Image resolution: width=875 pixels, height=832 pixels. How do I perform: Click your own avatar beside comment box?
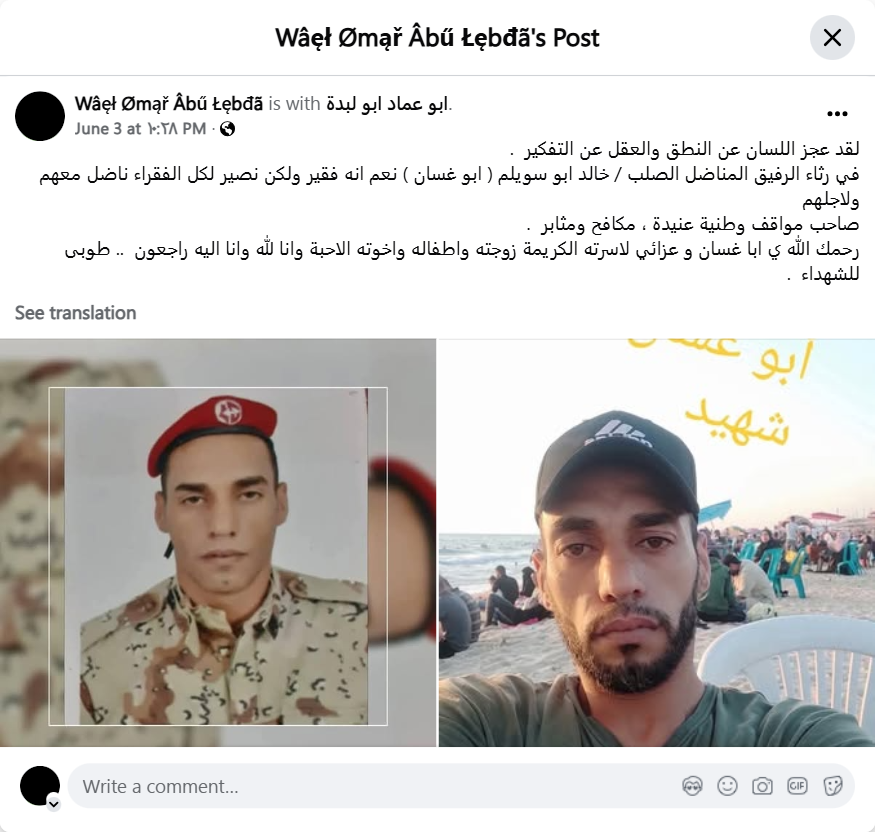40,786
